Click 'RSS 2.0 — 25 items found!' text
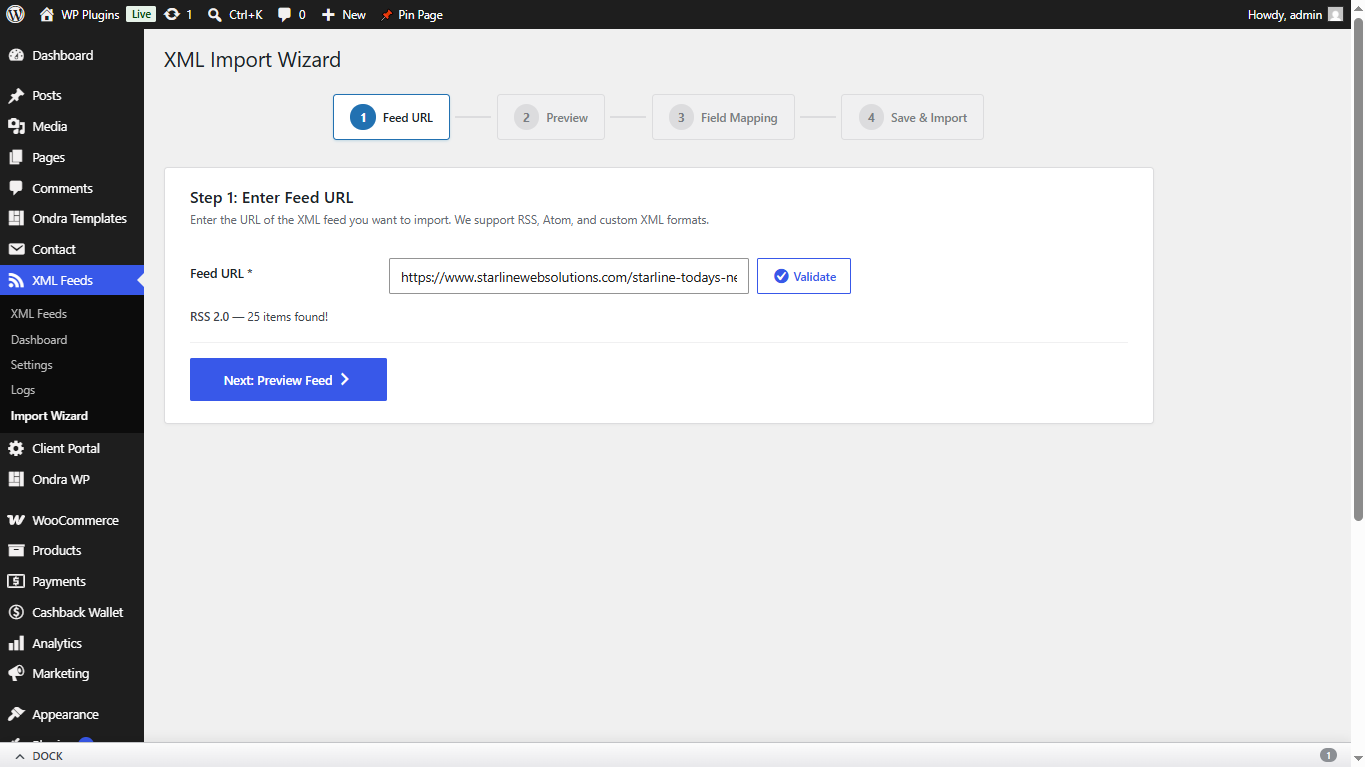The image size is (1365, 767). tap(259, 317)
